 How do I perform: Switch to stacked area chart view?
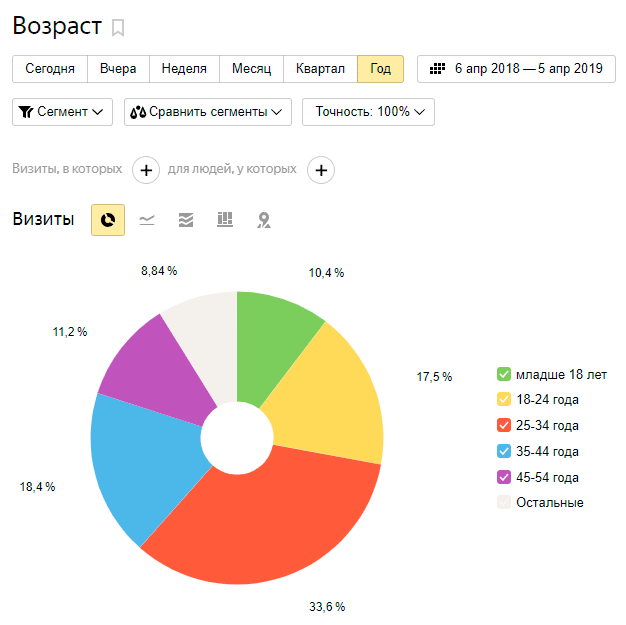pyautogui.click(x=186, y=220)
